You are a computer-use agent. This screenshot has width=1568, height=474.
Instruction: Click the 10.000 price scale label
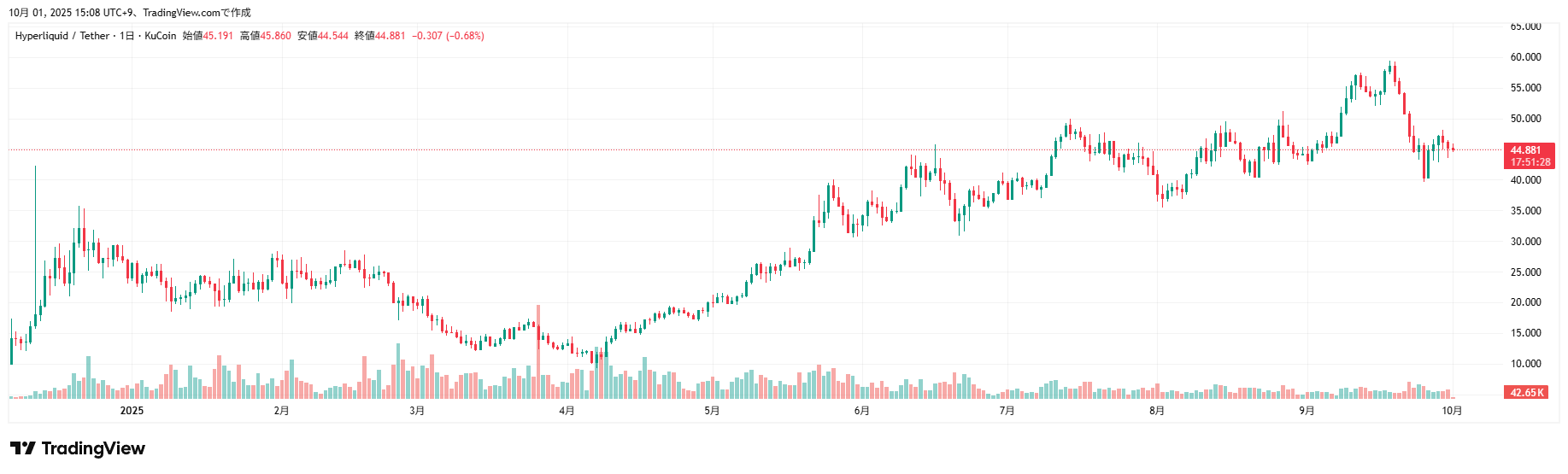coord(1525,364)
